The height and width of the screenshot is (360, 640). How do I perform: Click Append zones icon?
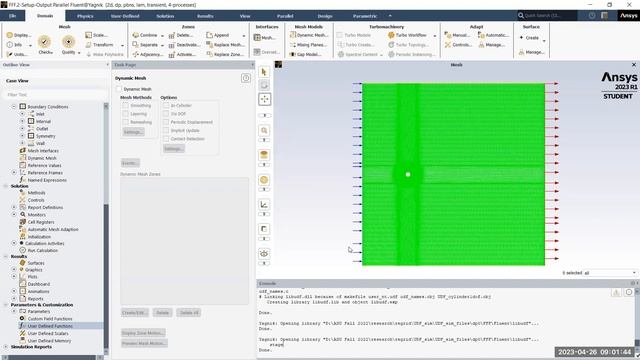click(209, 35)
